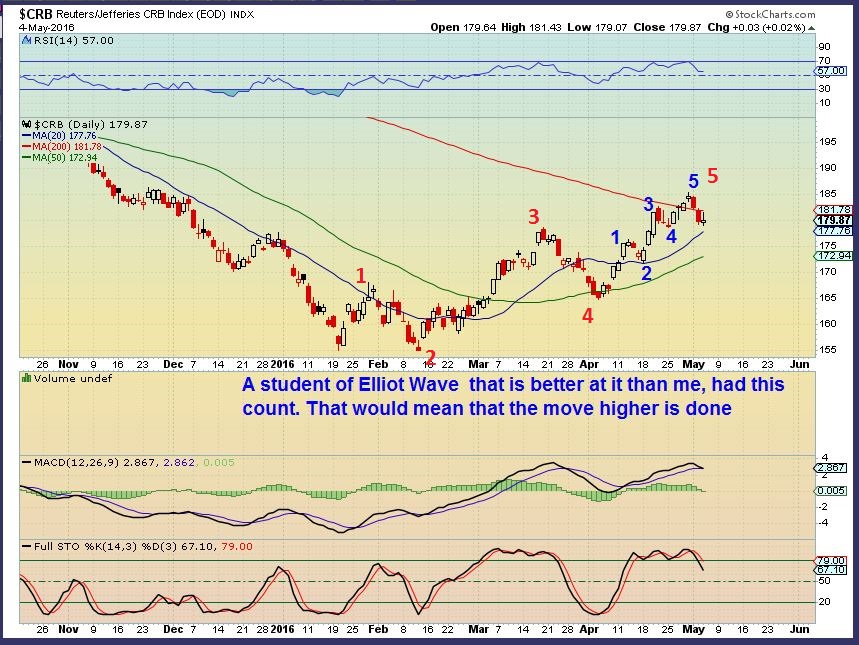Click the MACD black line legend marker

tap(26, 463)
